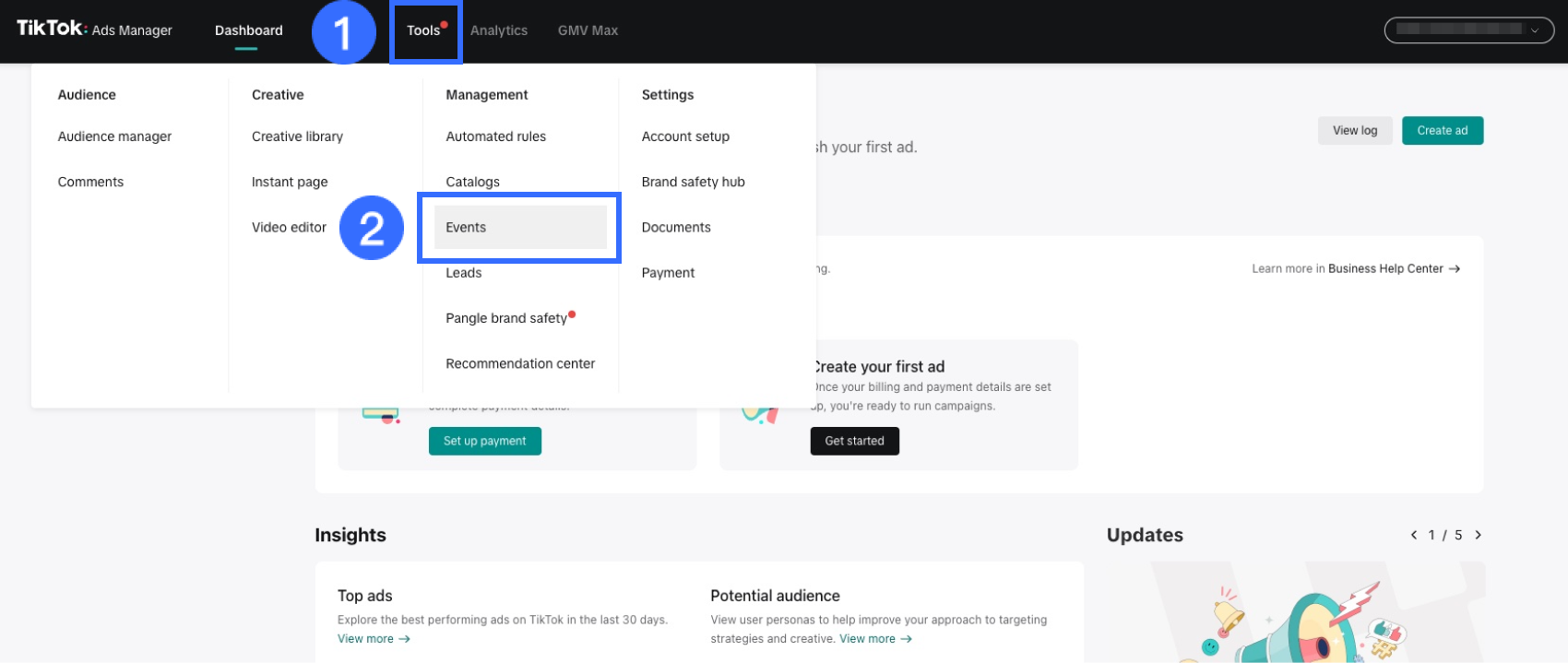Go to the Dashboard tab
This screenshot has height=663, width=1568.
point(248,30)
